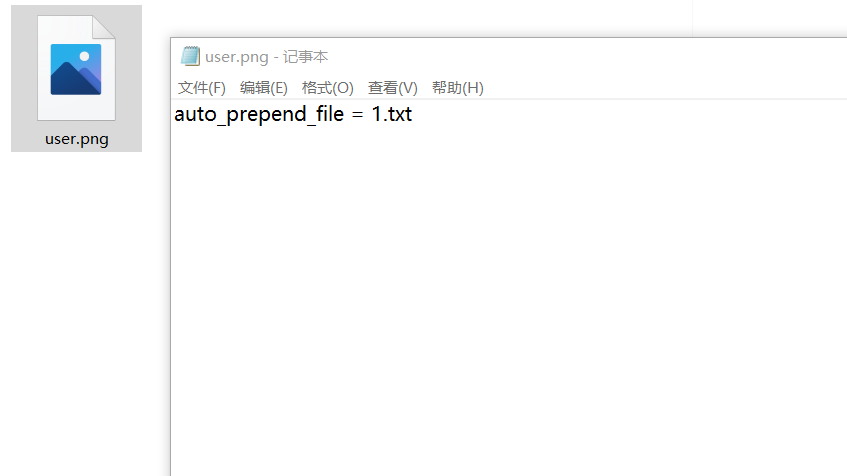Screen dimensions: 847x476
Task: Click empty space below the user.png icon
Action: 76,313
